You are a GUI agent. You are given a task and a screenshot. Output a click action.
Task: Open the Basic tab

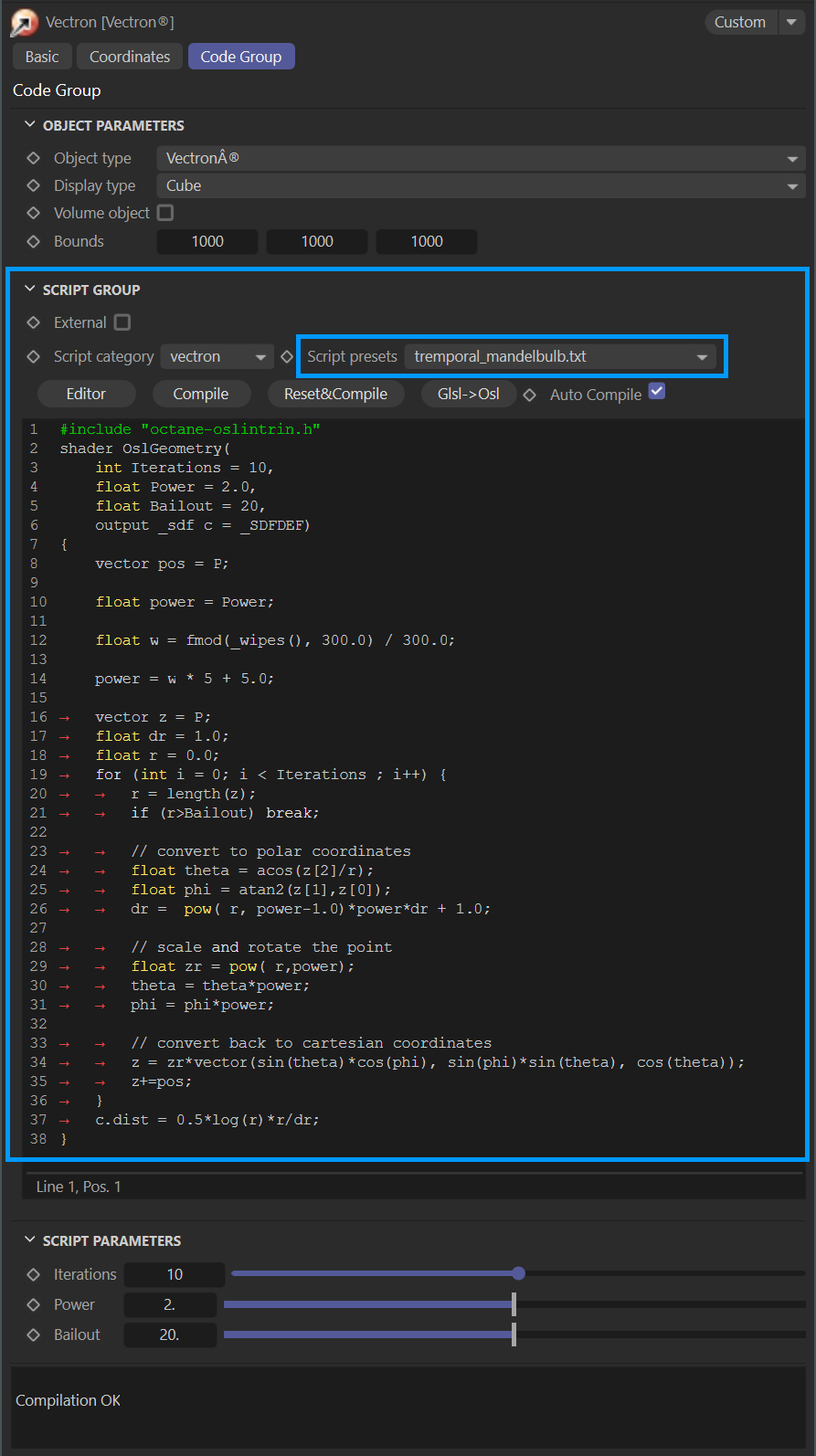[42, 57]
